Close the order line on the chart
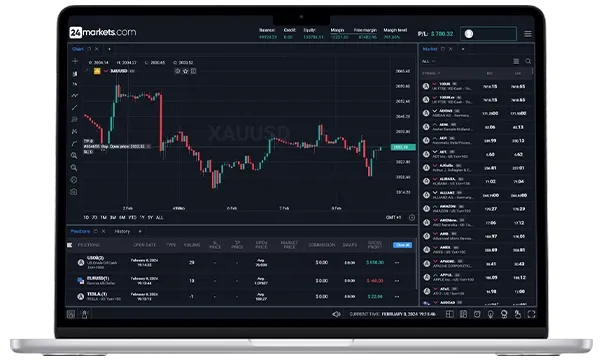The height and width of the screenshot is (360, 610). pyautogui.click(x=148, y=147)
